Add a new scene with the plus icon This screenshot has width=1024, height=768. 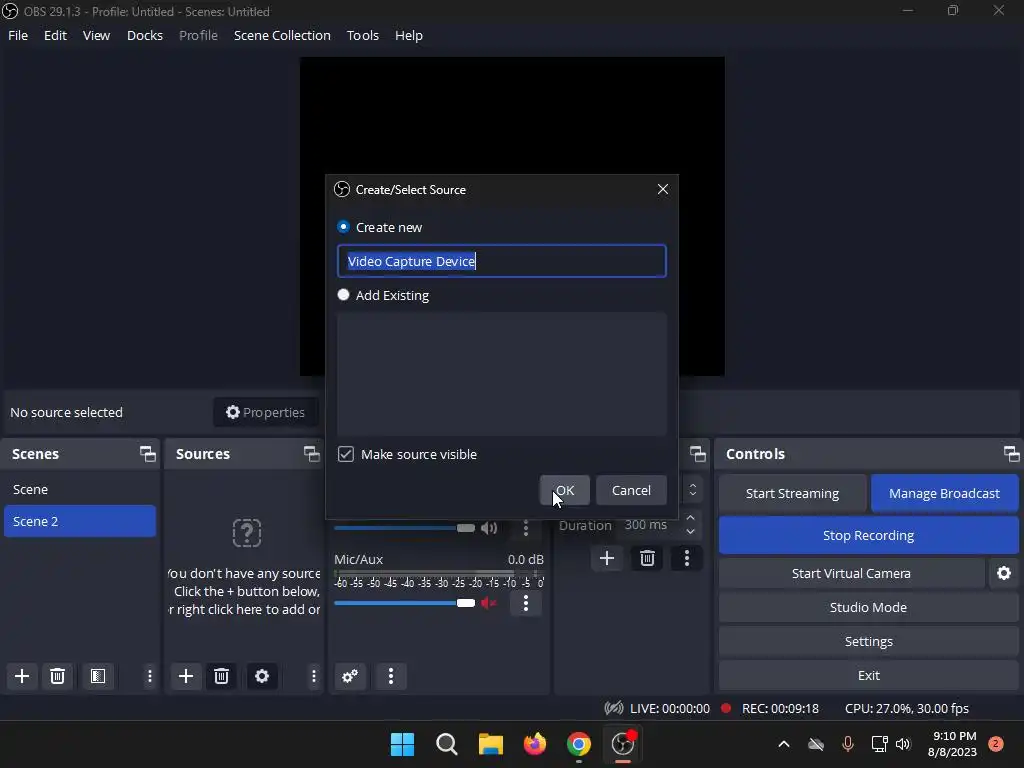pos(22,676)
